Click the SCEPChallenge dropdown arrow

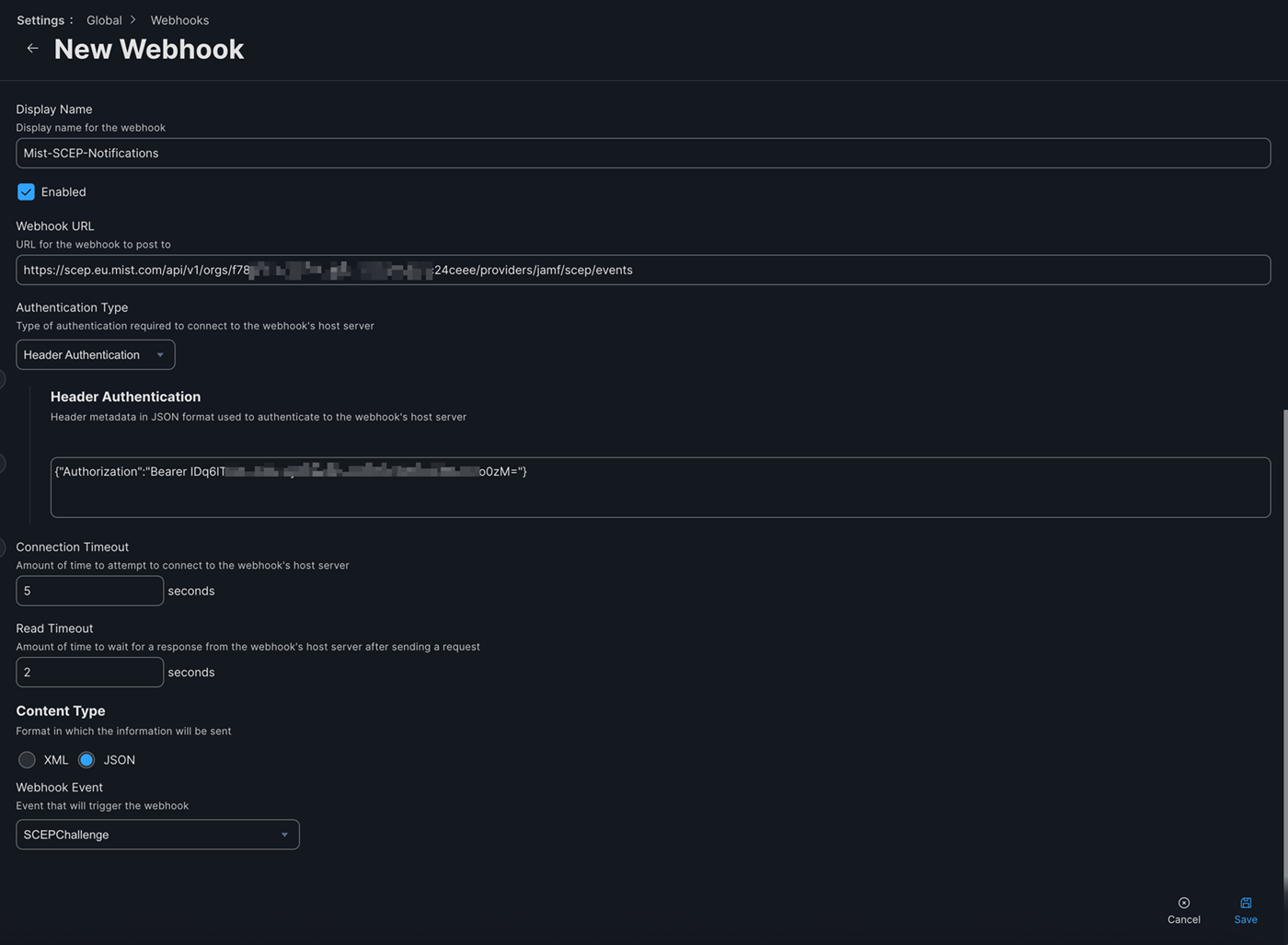pos(284,835)
